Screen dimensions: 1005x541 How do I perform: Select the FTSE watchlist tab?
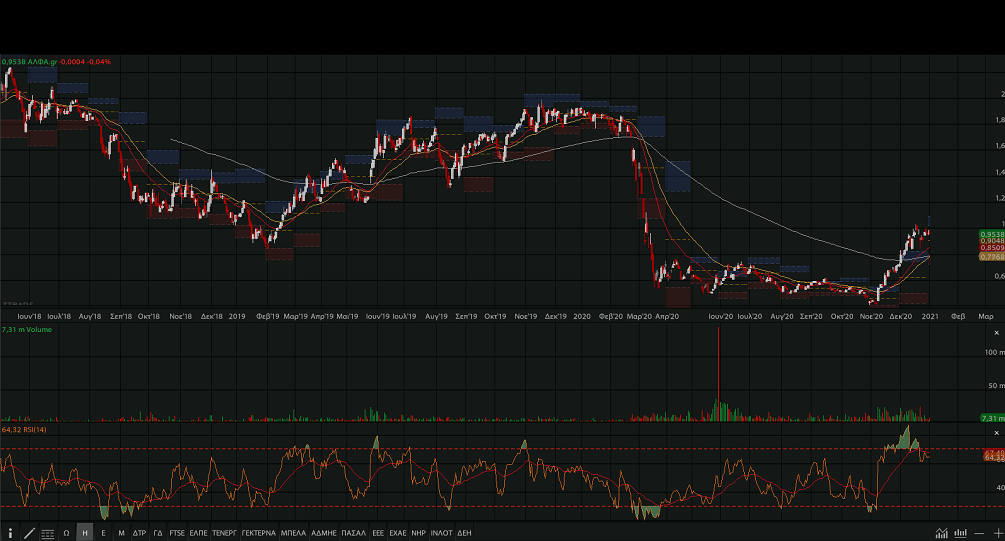point(177,533)
